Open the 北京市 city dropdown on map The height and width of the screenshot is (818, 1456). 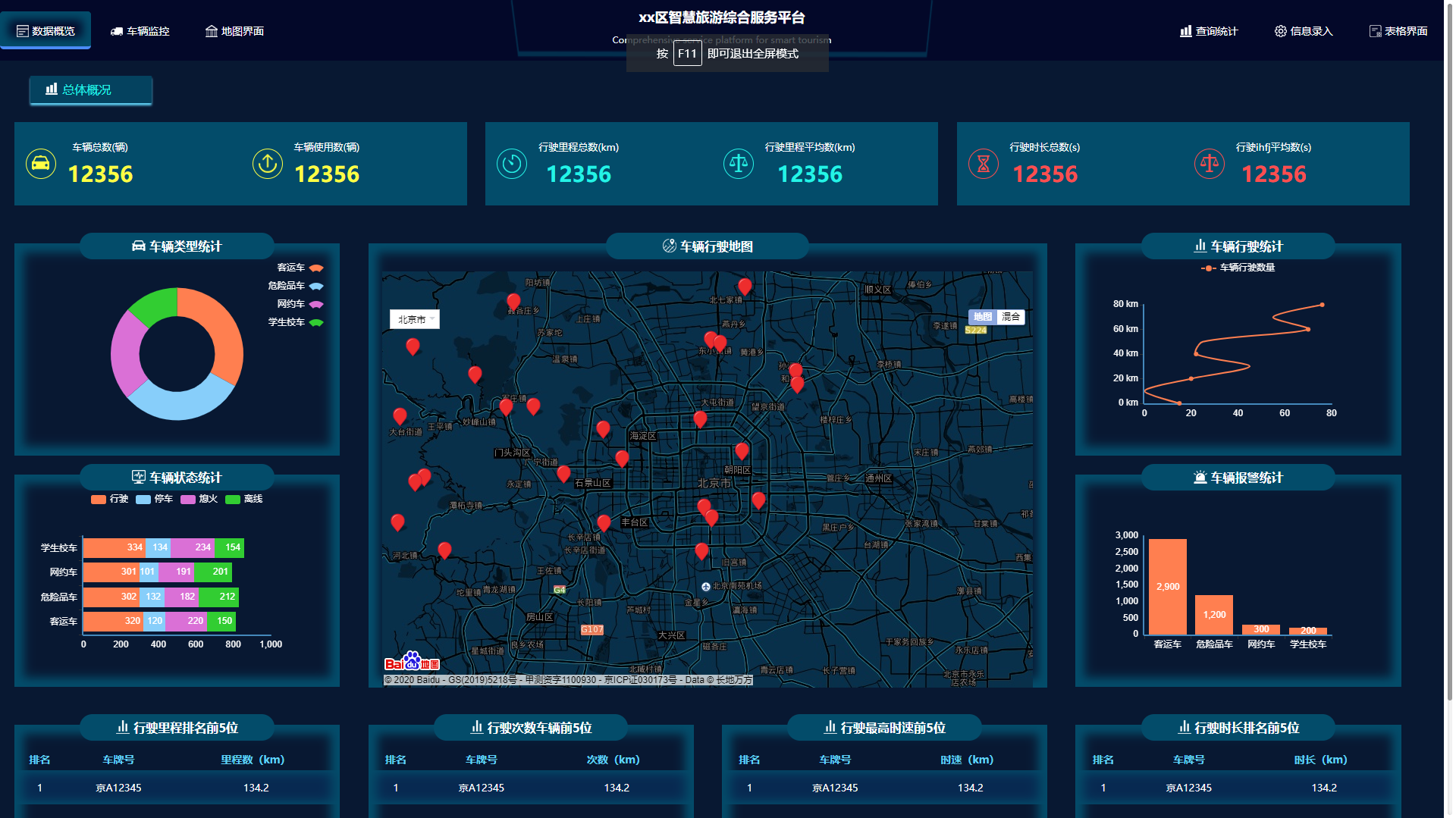[x=415, y=319]
